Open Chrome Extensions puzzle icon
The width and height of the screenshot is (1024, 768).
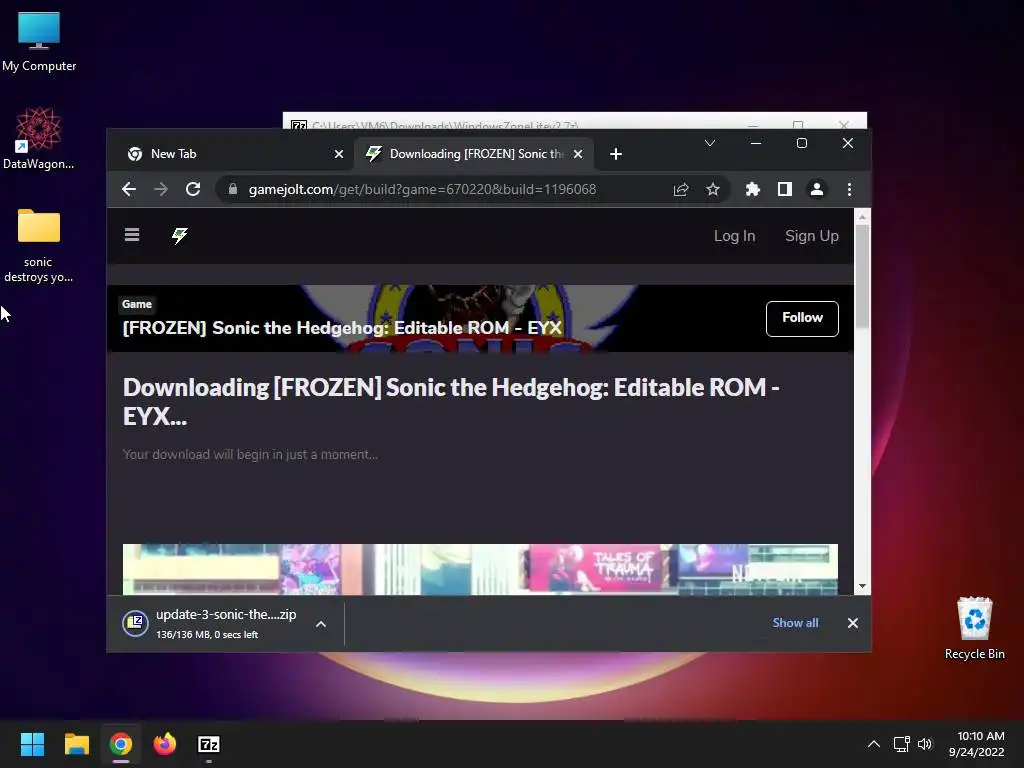[x=752, y=189]
